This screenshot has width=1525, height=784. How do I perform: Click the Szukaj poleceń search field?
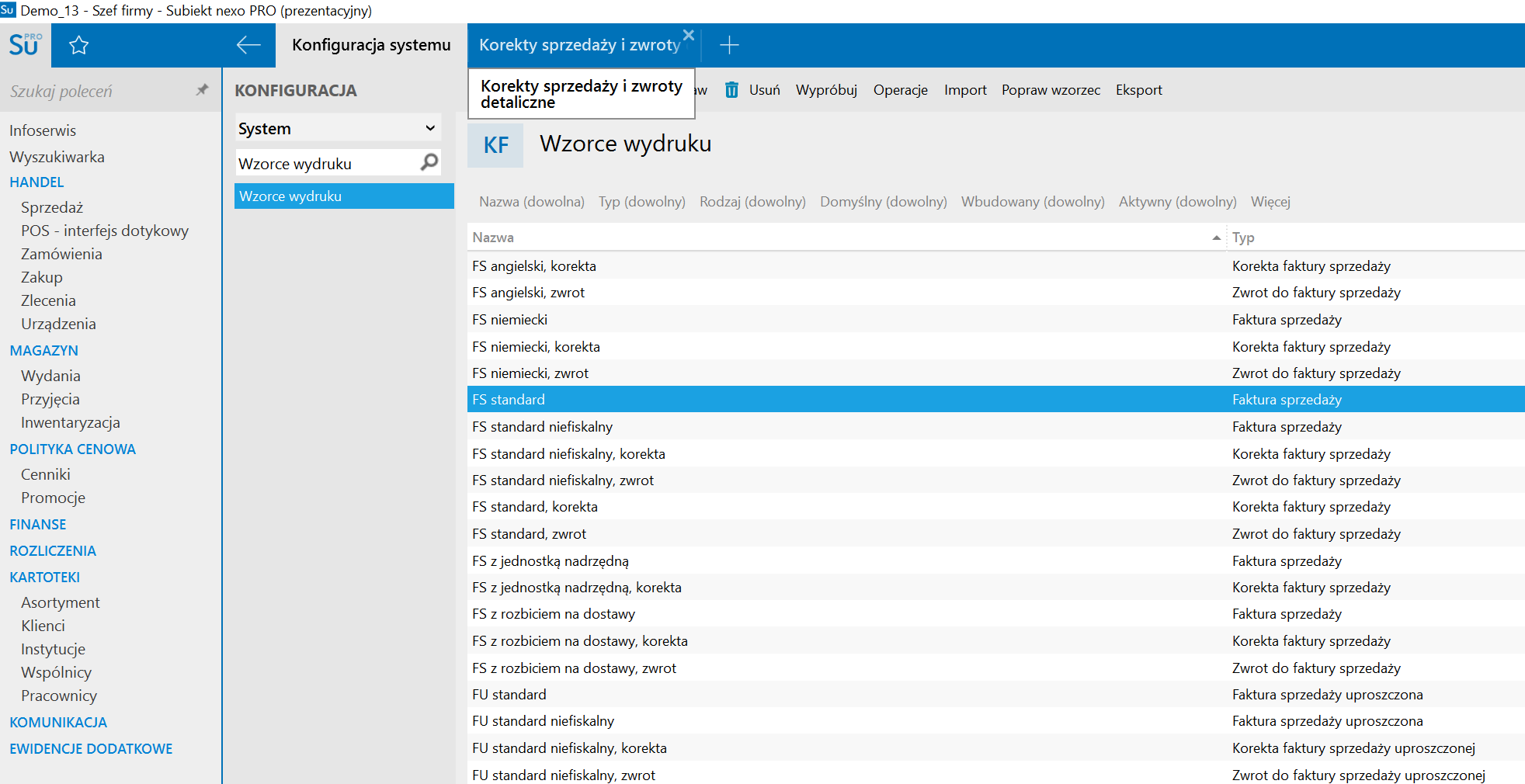[97, 91]
